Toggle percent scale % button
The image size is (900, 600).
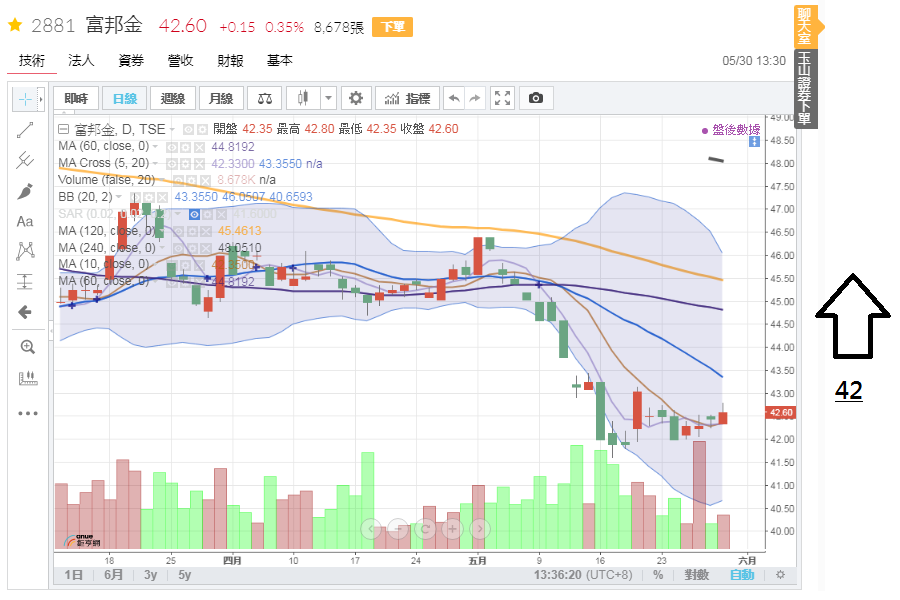pyautogui.click(x=658, y=575)
